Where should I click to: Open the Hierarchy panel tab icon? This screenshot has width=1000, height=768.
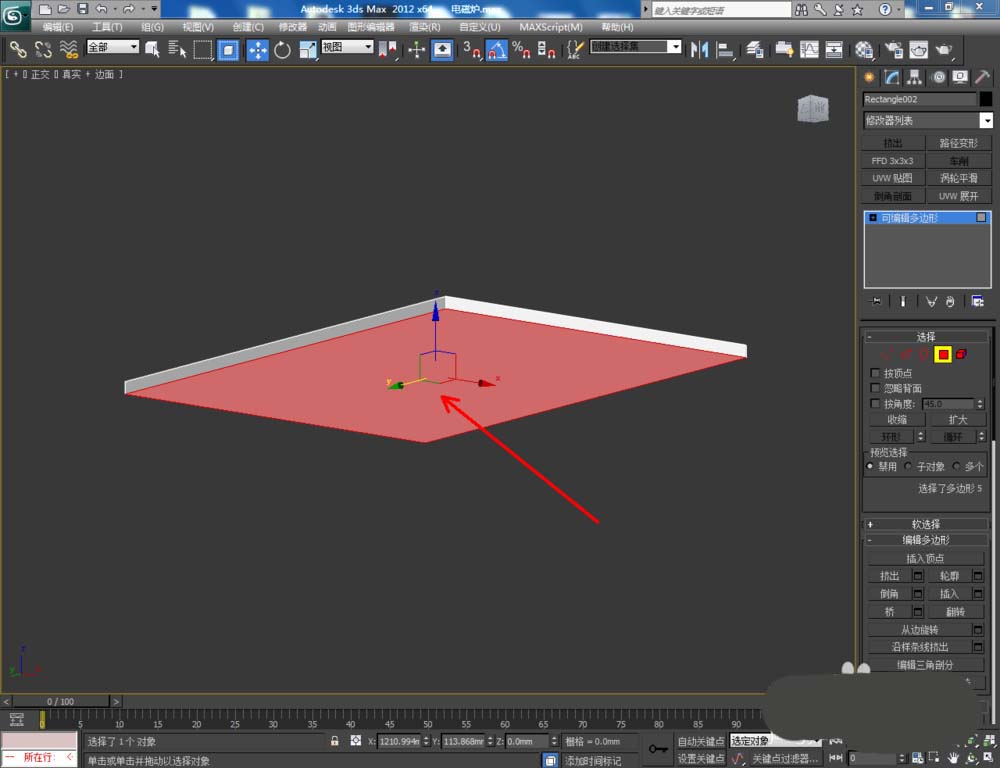(x=914, y=77)
